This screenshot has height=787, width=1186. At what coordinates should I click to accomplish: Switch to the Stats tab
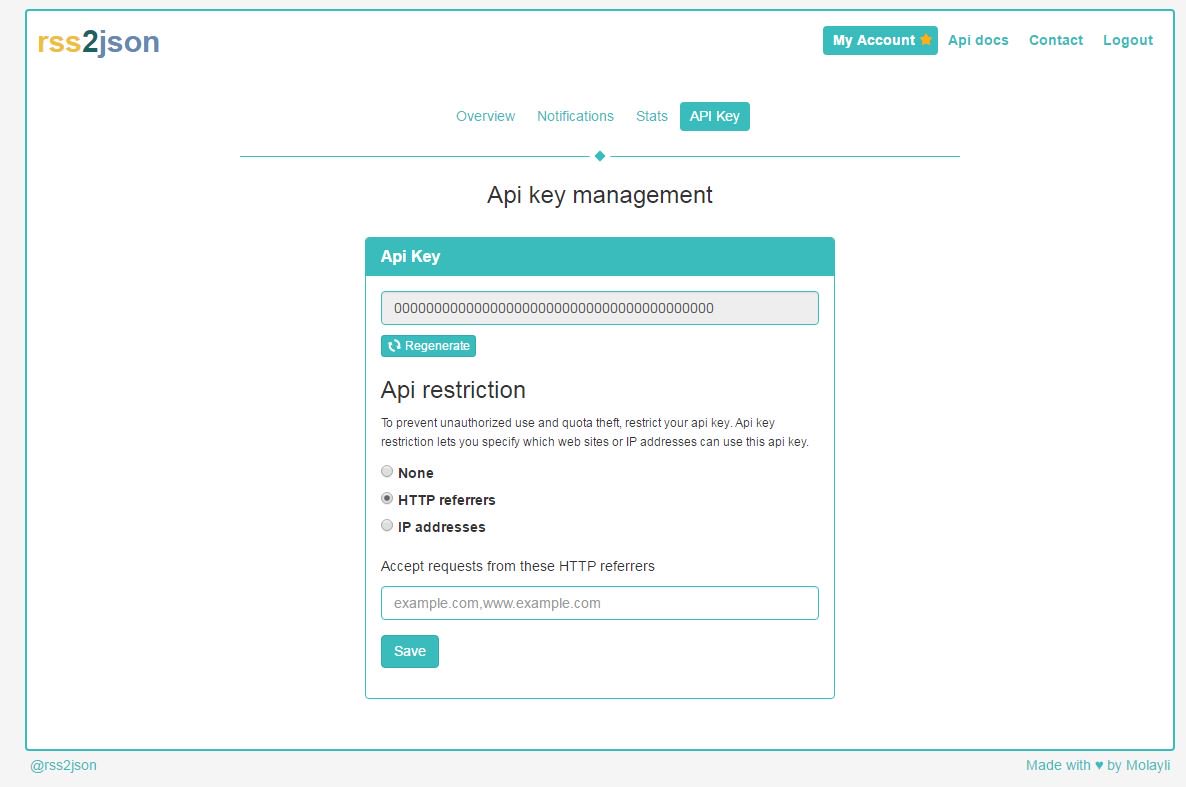point(651,116)
